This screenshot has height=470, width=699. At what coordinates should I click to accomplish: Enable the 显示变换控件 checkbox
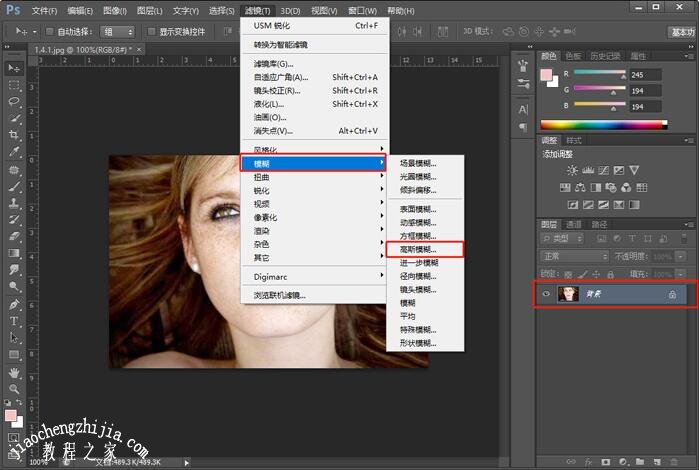click(x=150, y=32)
